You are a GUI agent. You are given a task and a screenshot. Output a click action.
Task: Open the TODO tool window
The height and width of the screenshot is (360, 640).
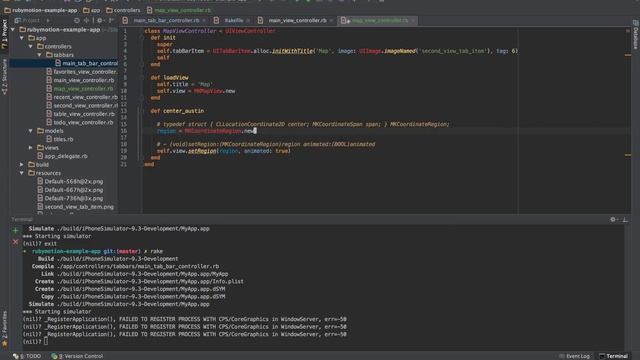pyautogui.click(x=27, y=356)
